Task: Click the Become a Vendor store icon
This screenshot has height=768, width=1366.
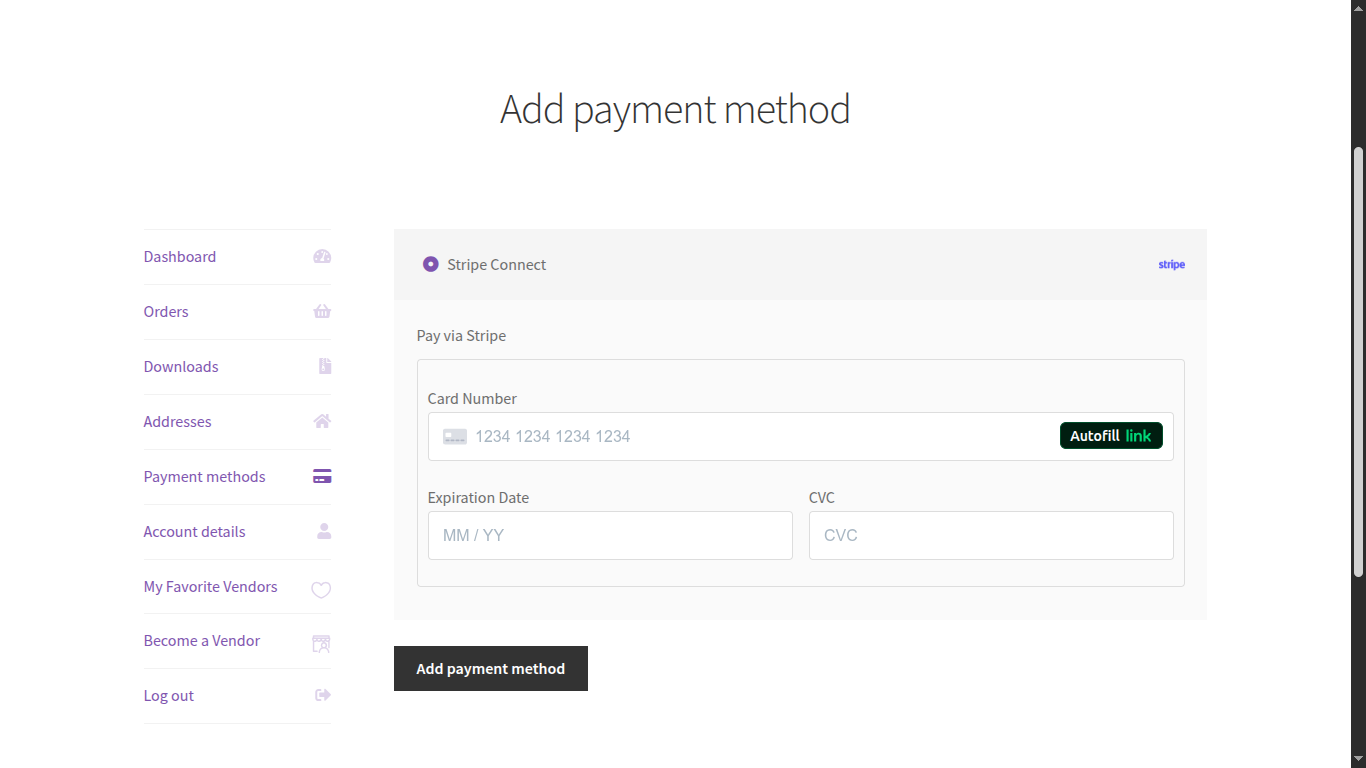Action: [321, 643]
